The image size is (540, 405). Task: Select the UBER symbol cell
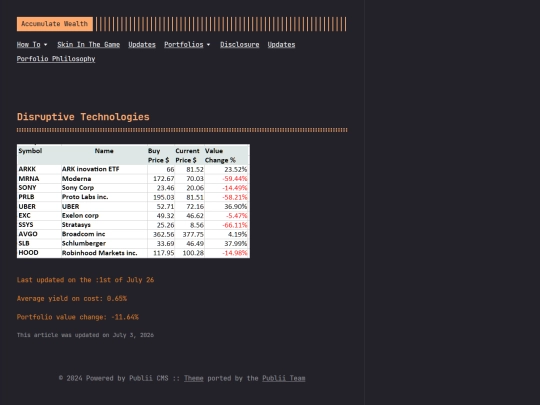coord(27,207)
